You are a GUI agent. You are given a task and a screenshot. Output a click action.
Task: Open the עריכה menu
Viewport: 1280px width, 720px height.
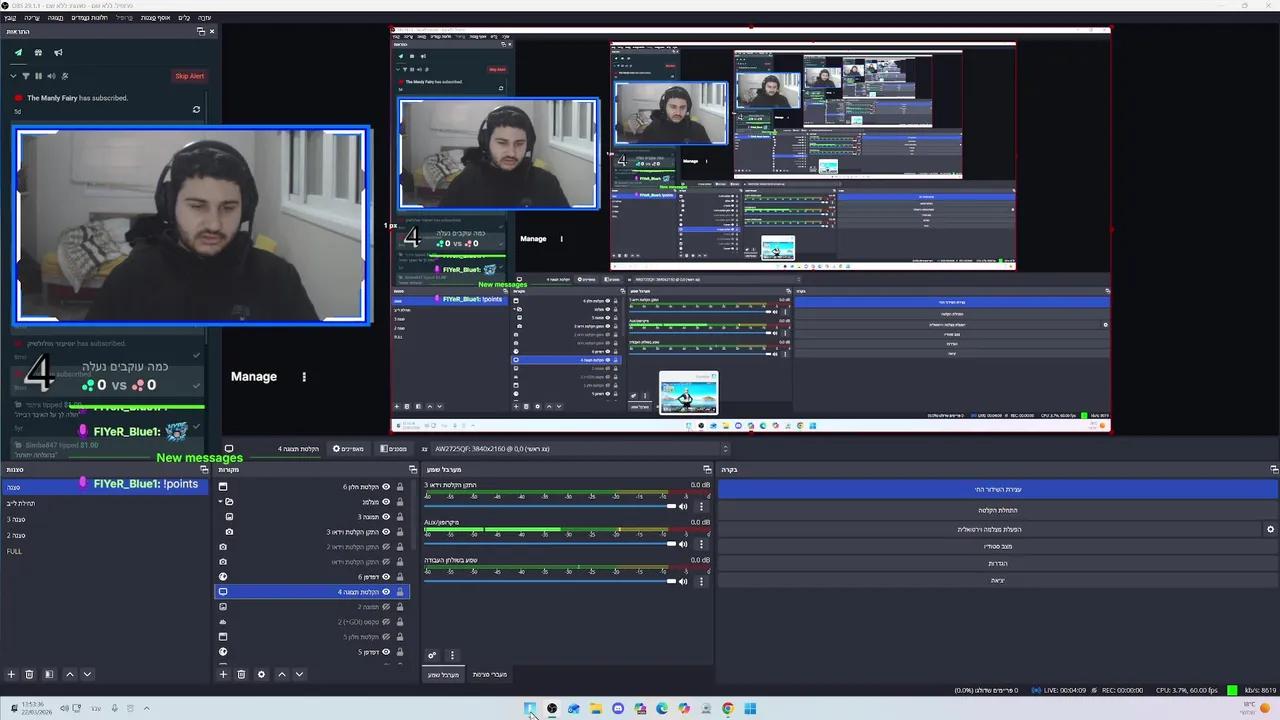(x=32, y=18)
